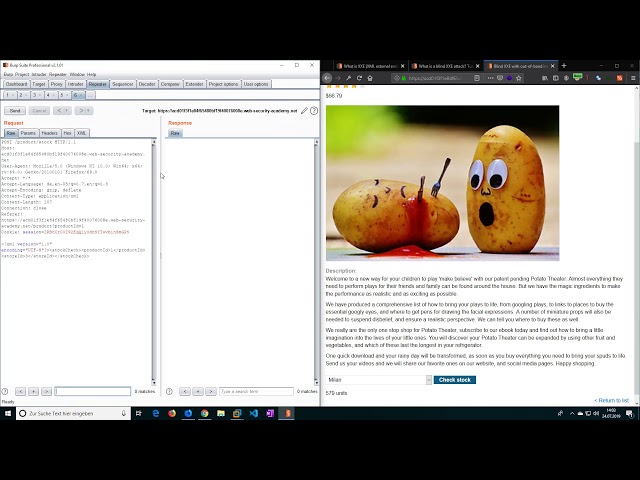Open Task View in the taskbar

point(139,413)
